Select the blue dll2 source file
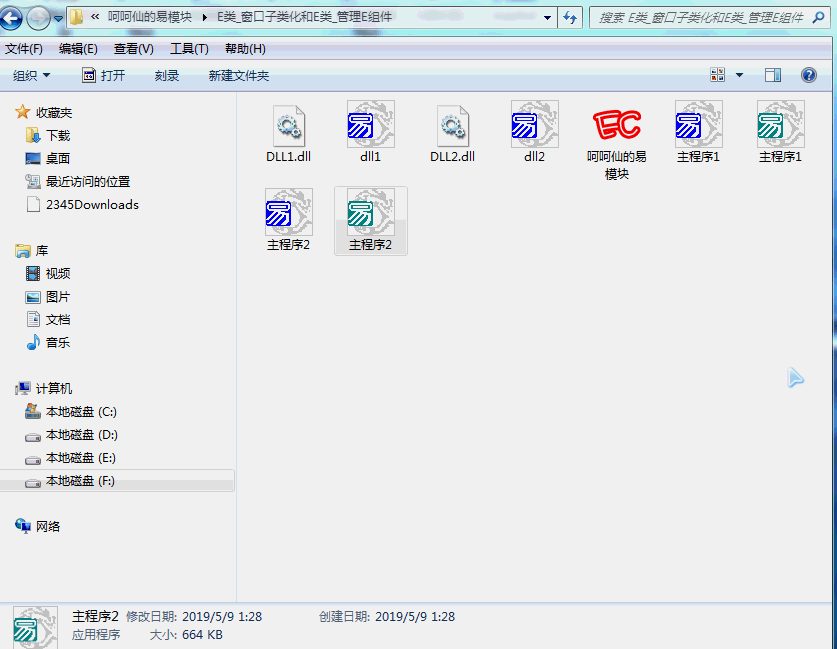The height and width of the screenshot is (649, 837). point(534,124)
